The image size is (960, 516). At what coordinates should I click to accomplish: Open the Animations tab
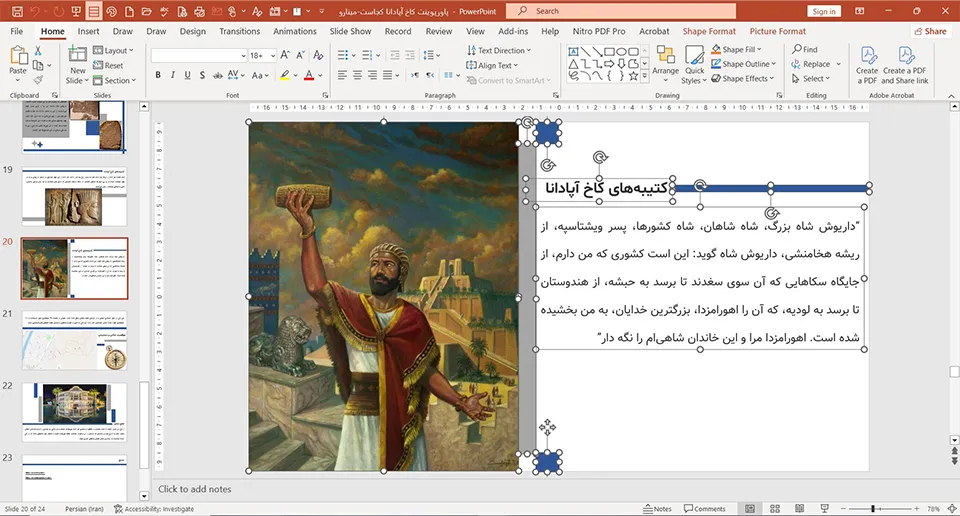[294, 31]
